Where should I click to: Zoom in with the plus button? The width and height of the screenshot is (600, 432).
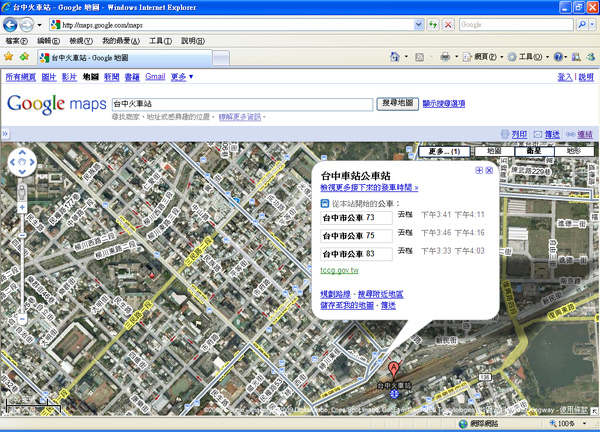(x=22, y=207)
